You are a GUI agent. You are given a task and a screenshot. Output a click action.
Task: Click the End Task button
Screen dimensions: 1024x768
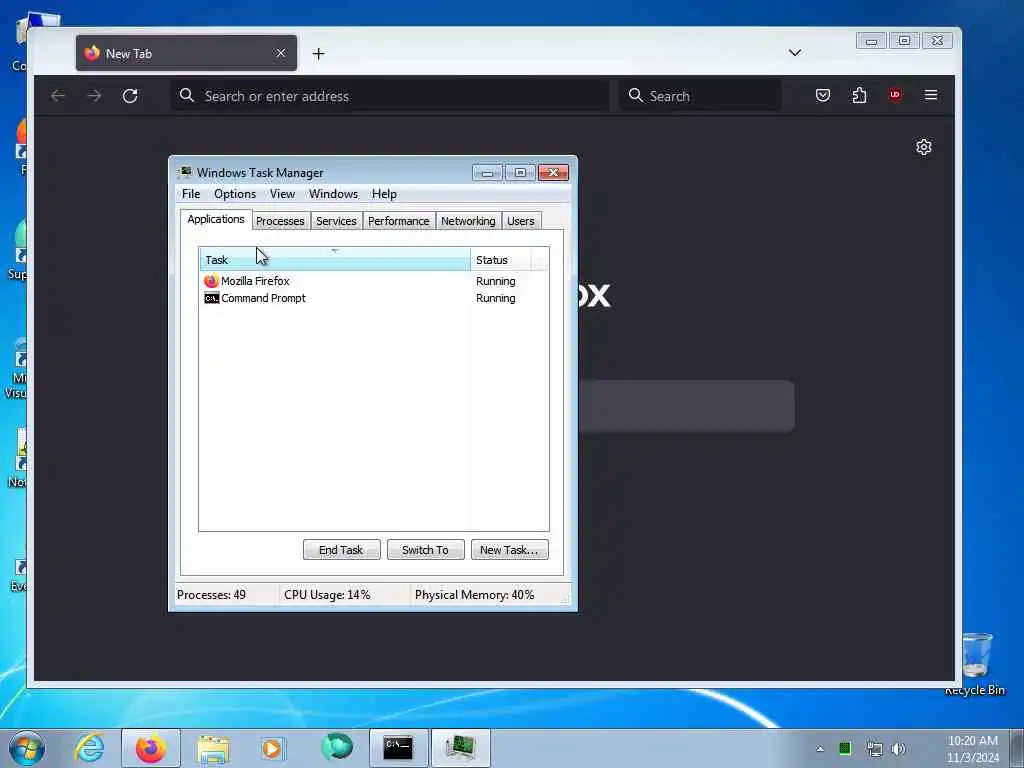pos(342,550)
